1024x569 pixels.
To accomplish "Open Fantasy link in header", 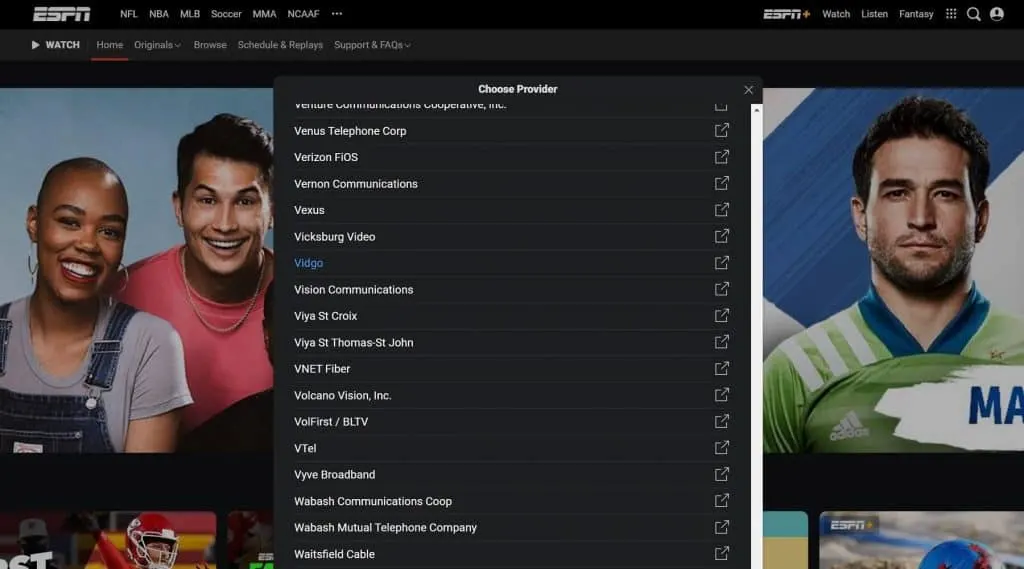I will coord(916,14).
